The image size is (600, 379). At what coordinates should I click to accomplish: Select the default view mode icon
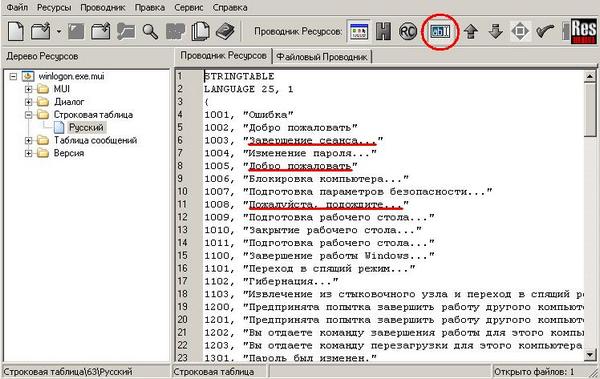tap(359, 31)
